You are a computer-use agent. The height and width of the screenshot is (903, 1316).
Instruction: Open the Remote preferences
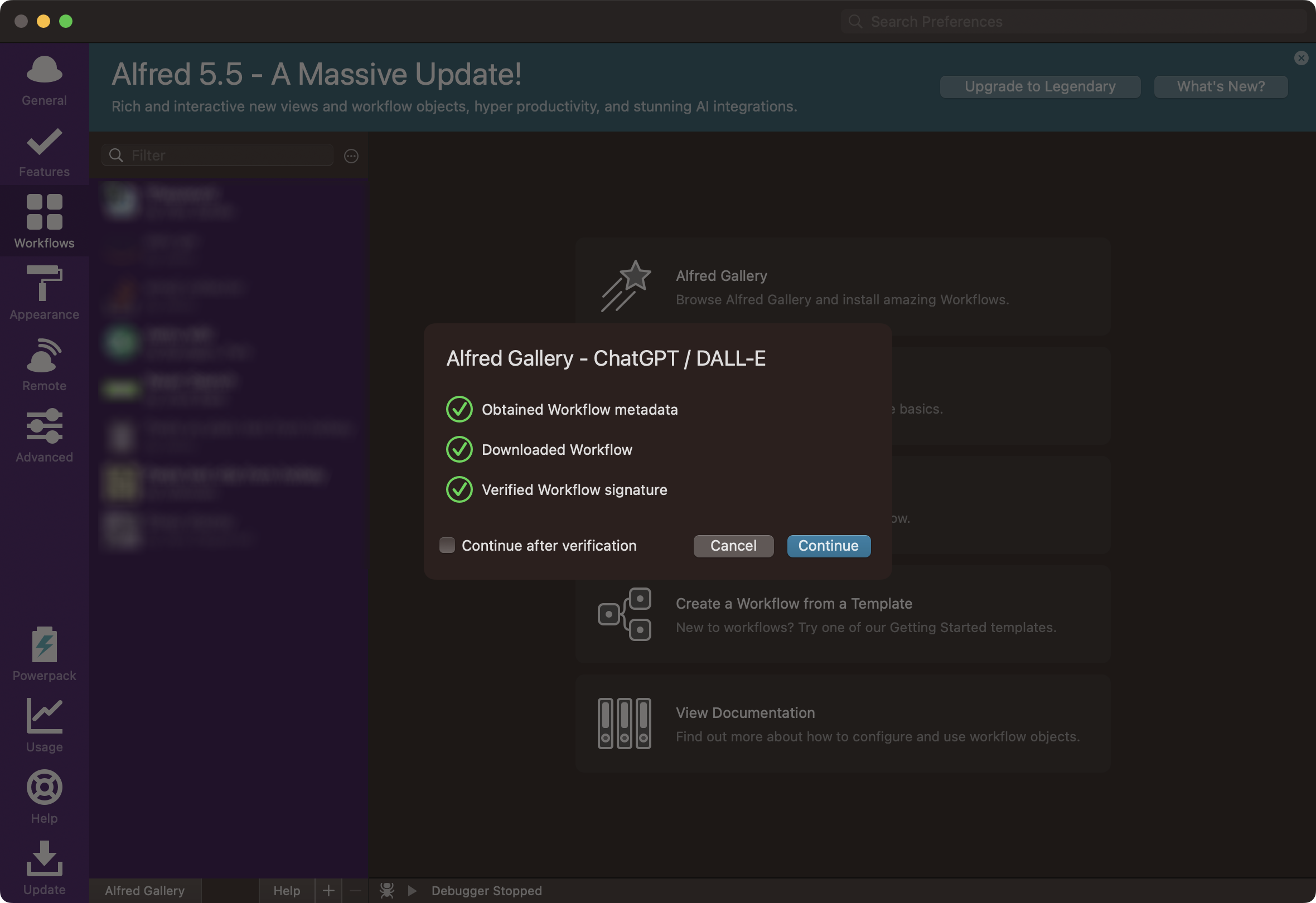point(44,363)
